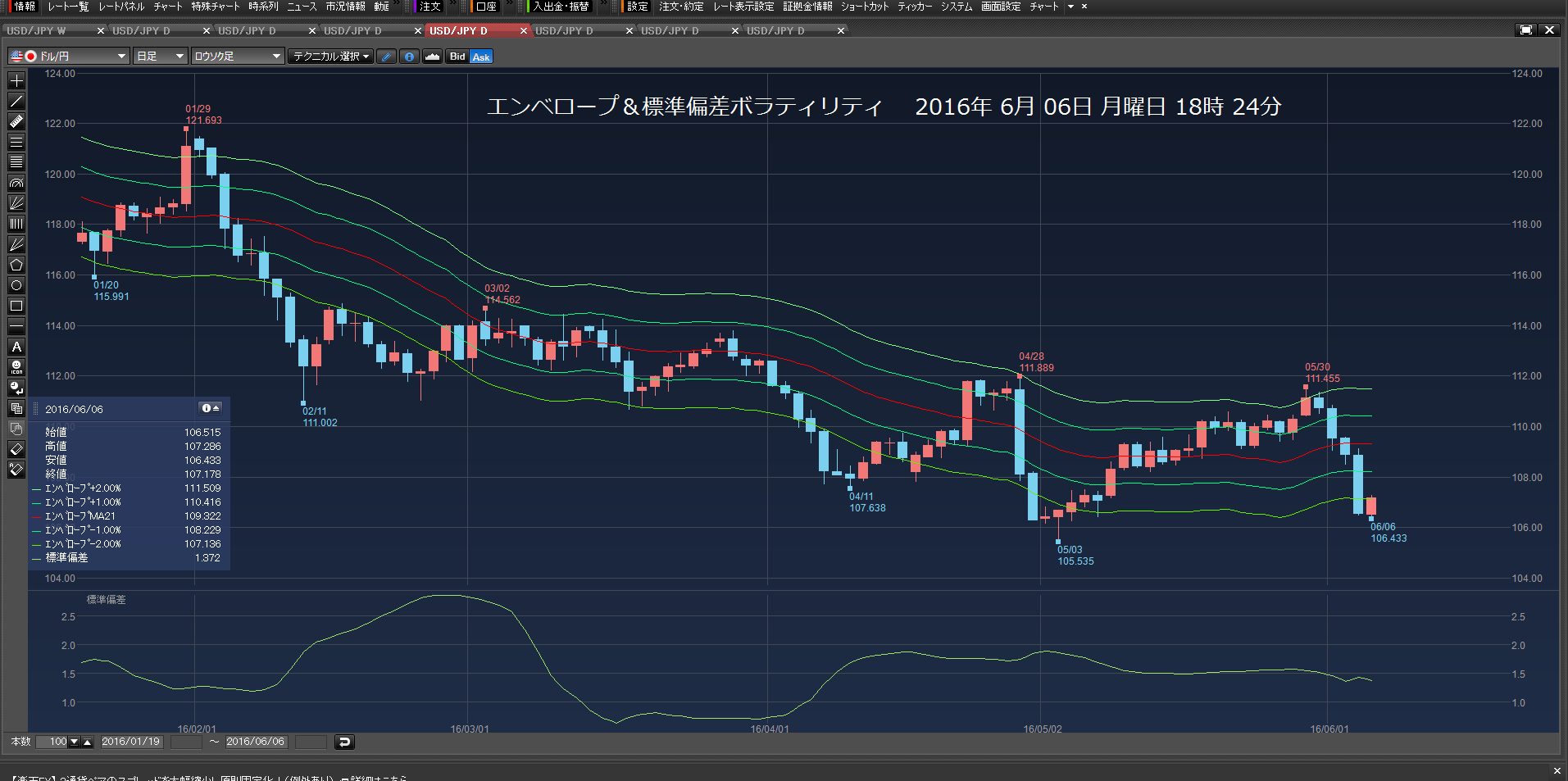Image resolution: width=1568 pixels, height=781 pixels.
Task: Select the five-line Fibonacci retracement tool
Action: 16,162
